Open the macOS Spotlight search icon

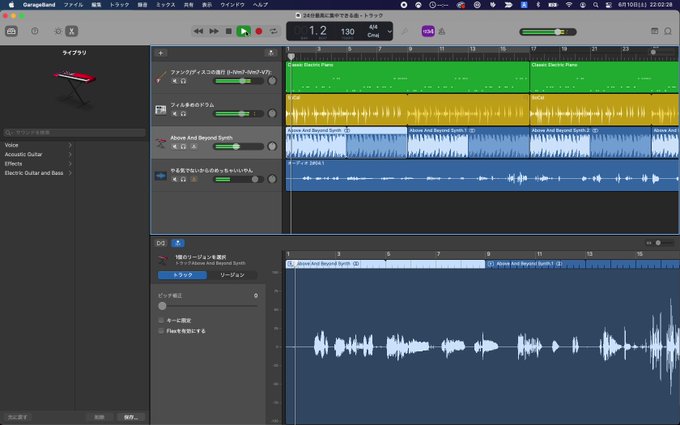[x=596, y=5]
